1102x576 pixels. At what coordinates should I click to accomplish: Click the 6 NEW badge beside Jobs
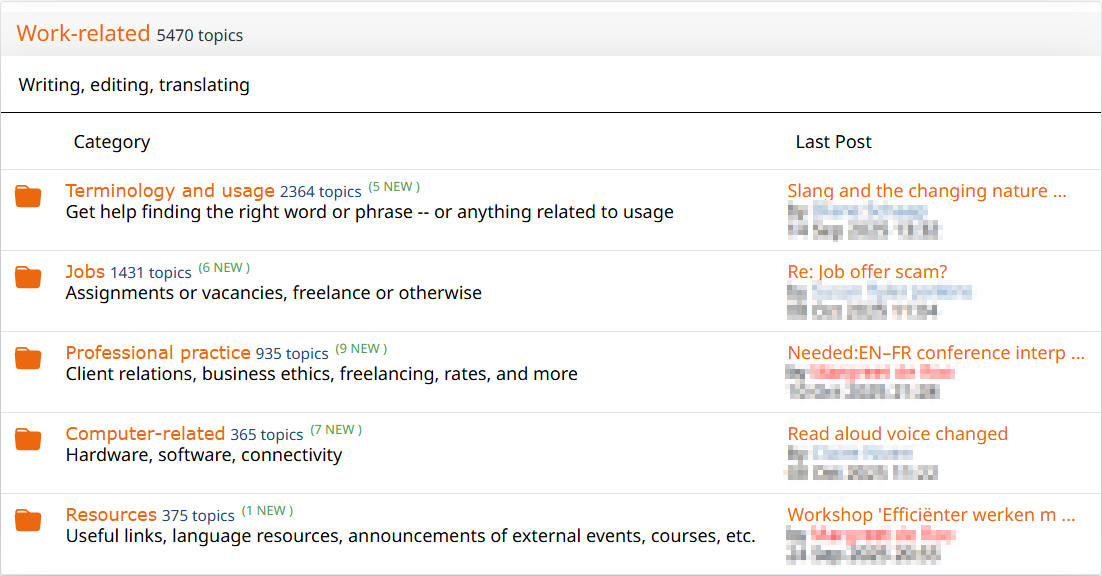coord(224,268)
